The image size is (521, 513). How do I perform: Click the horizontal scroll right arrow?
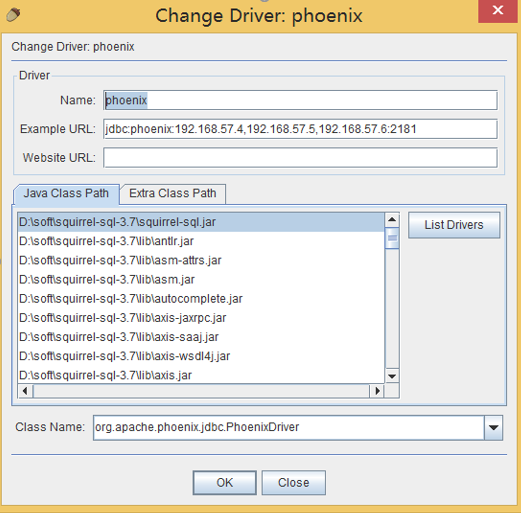[x=377, y=391]
